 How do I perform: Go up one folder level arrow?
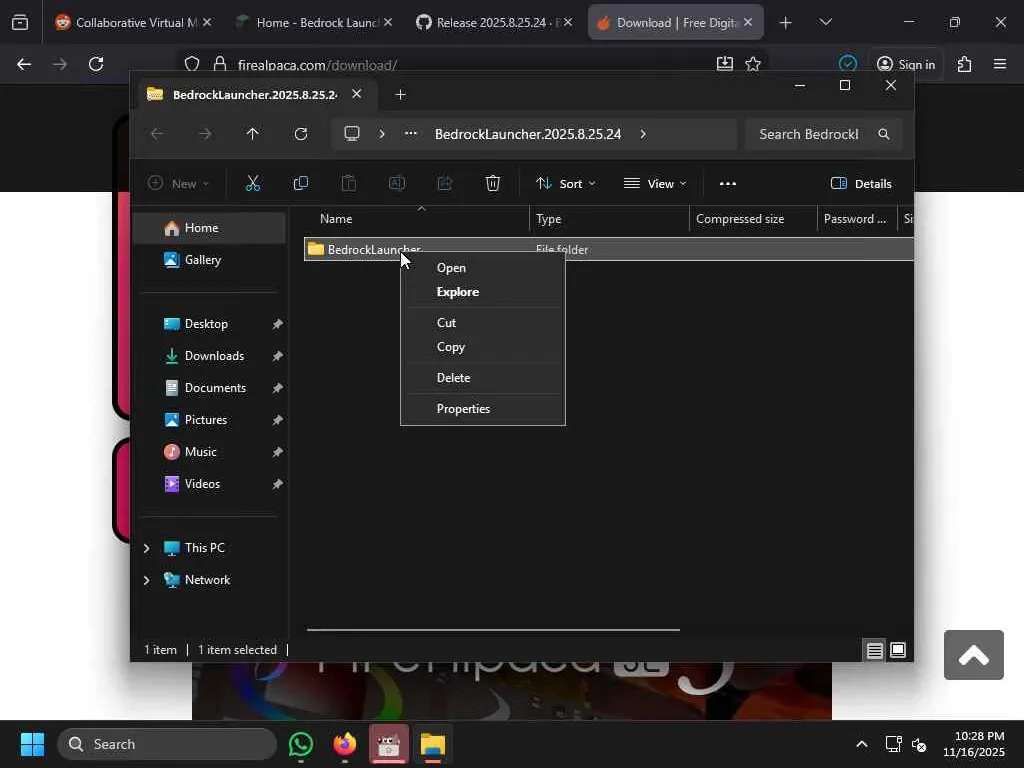coord(253,134)
